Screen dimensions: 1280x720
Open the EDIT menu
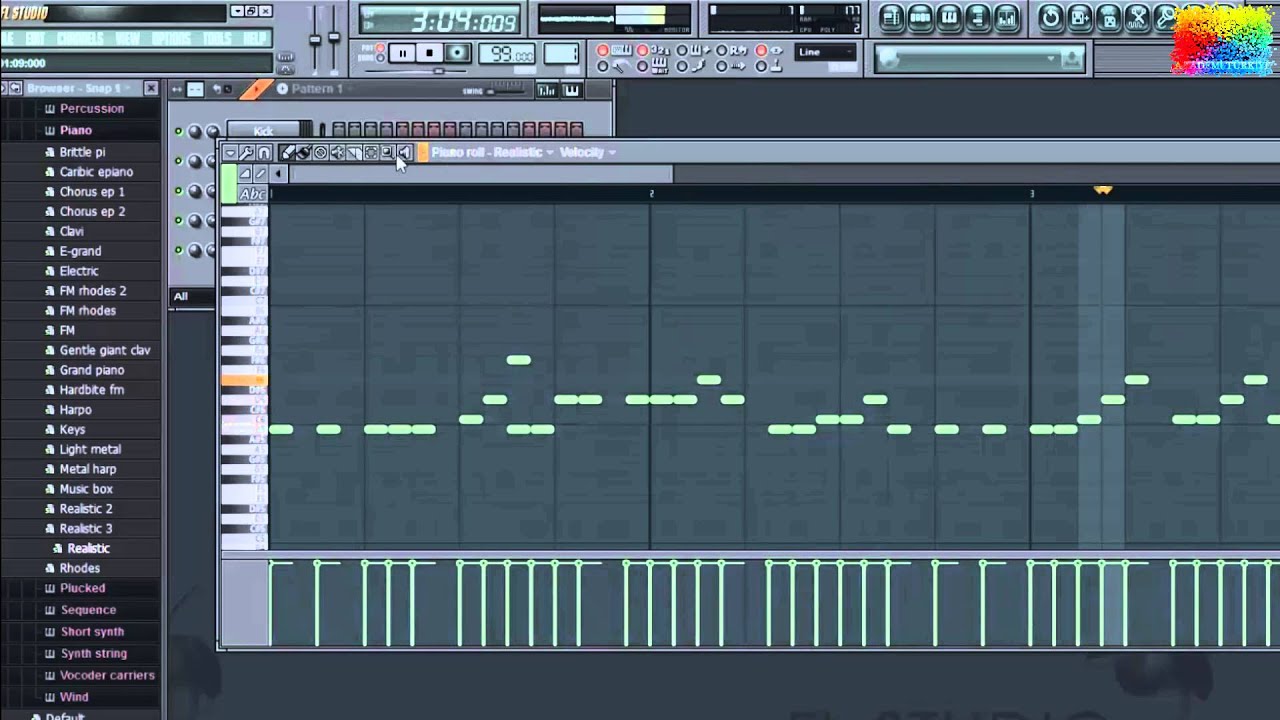coord(35,38)
